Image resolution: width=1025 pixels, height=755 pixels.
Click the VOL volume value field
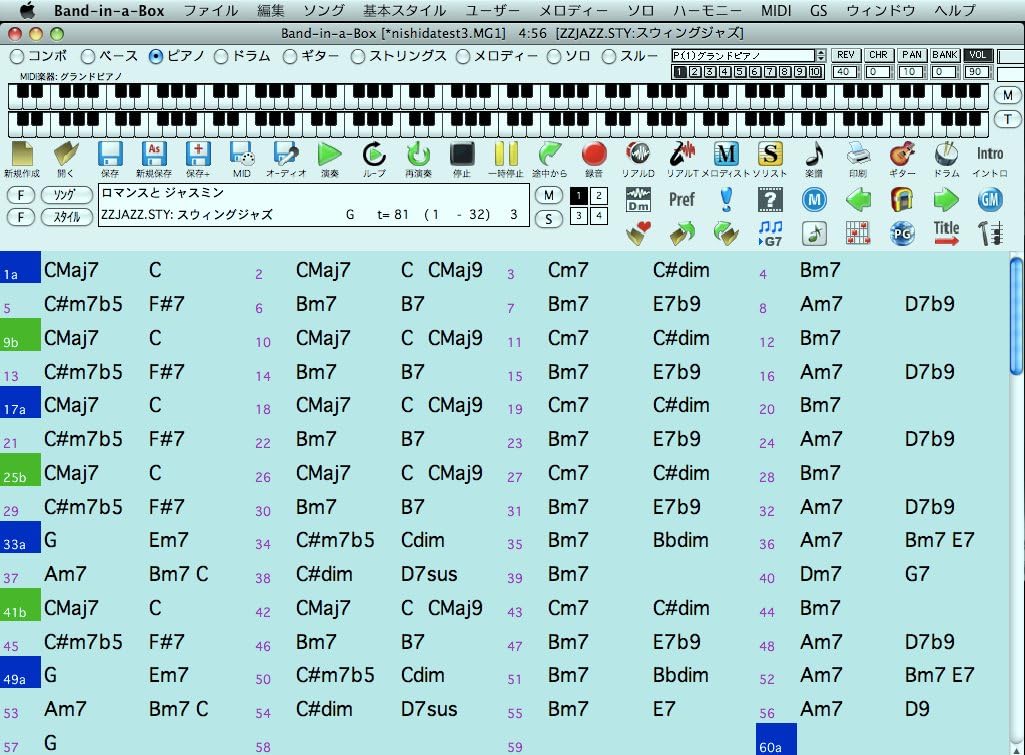(976, 72)
